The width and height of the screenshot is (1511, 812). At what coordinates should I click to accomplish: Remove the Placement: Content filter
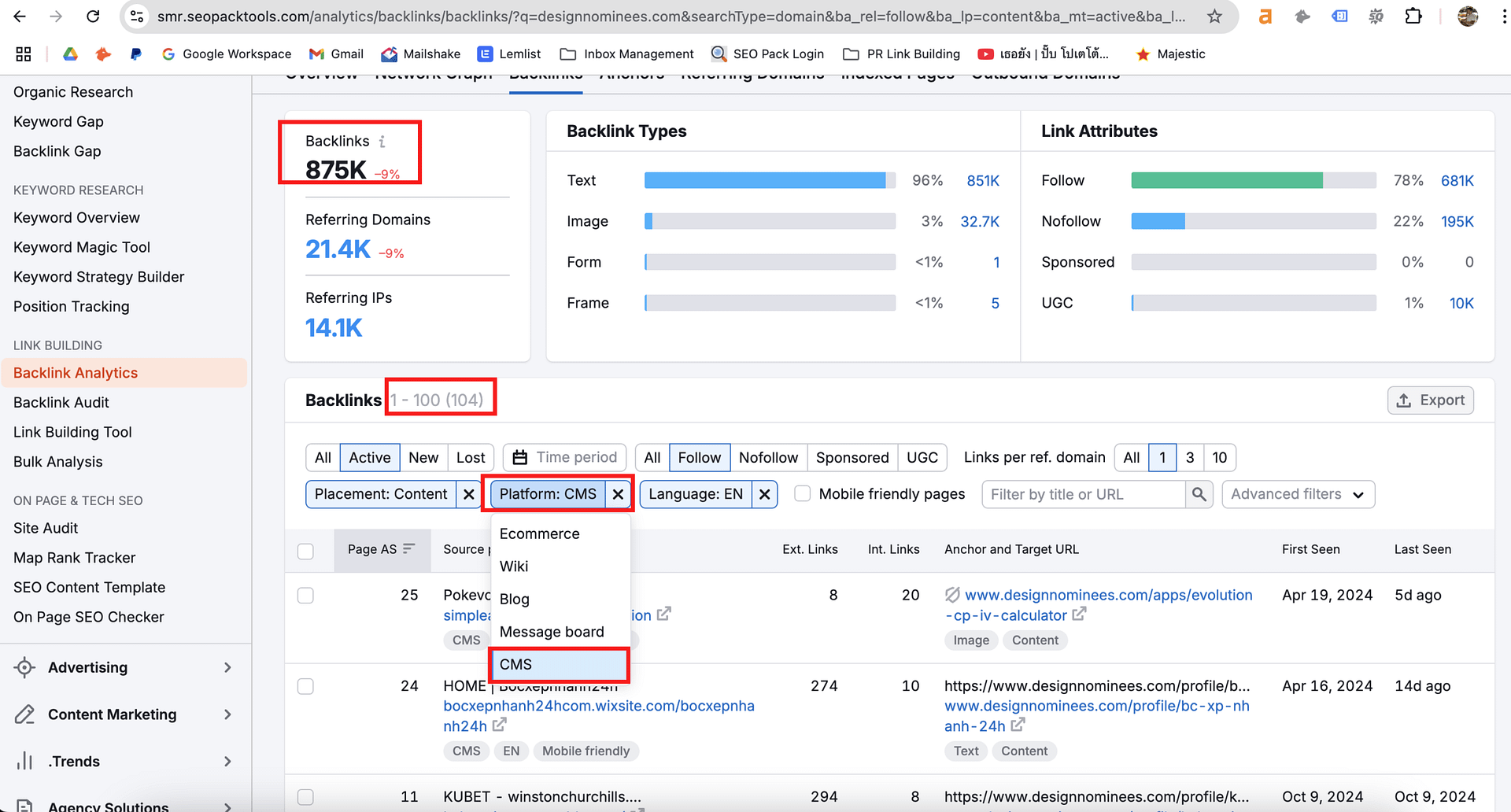(469, 494)
